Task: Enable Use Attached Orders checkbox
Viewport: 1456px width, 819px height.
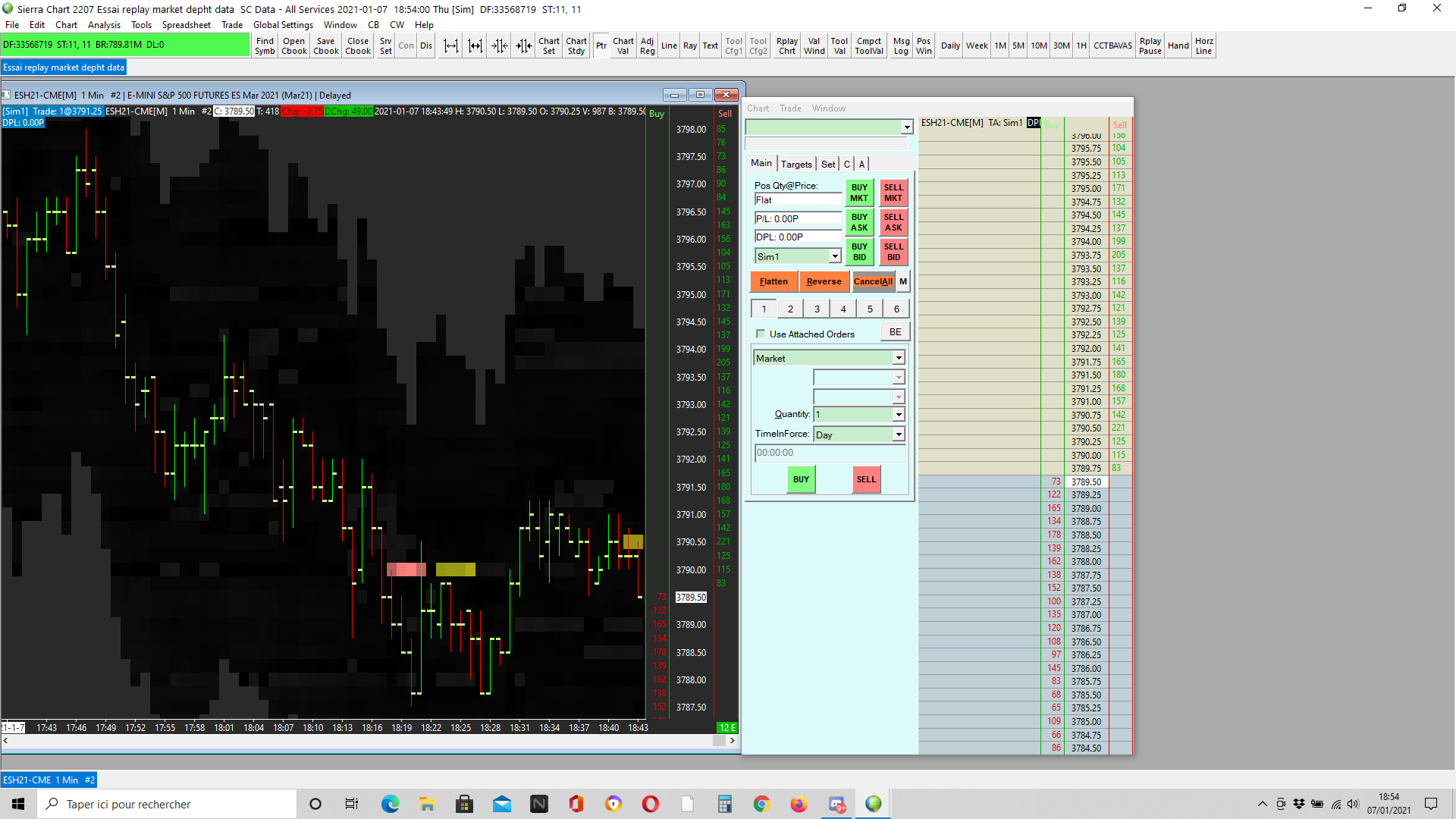Action: [x=761, y=334]
